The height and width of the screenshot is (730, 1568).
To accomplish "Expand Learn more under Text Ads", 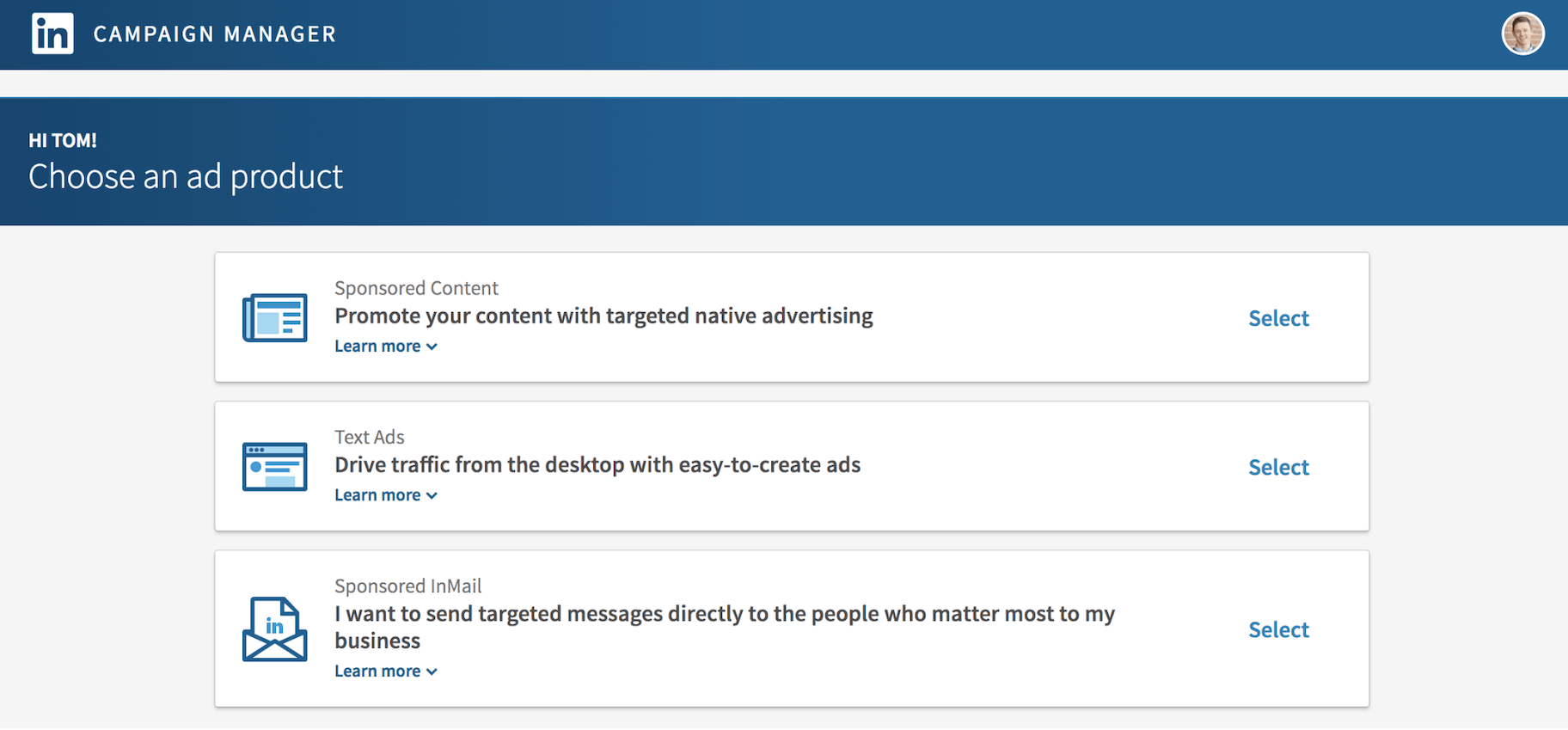I will pyautogui.click(x=385, y=495).
